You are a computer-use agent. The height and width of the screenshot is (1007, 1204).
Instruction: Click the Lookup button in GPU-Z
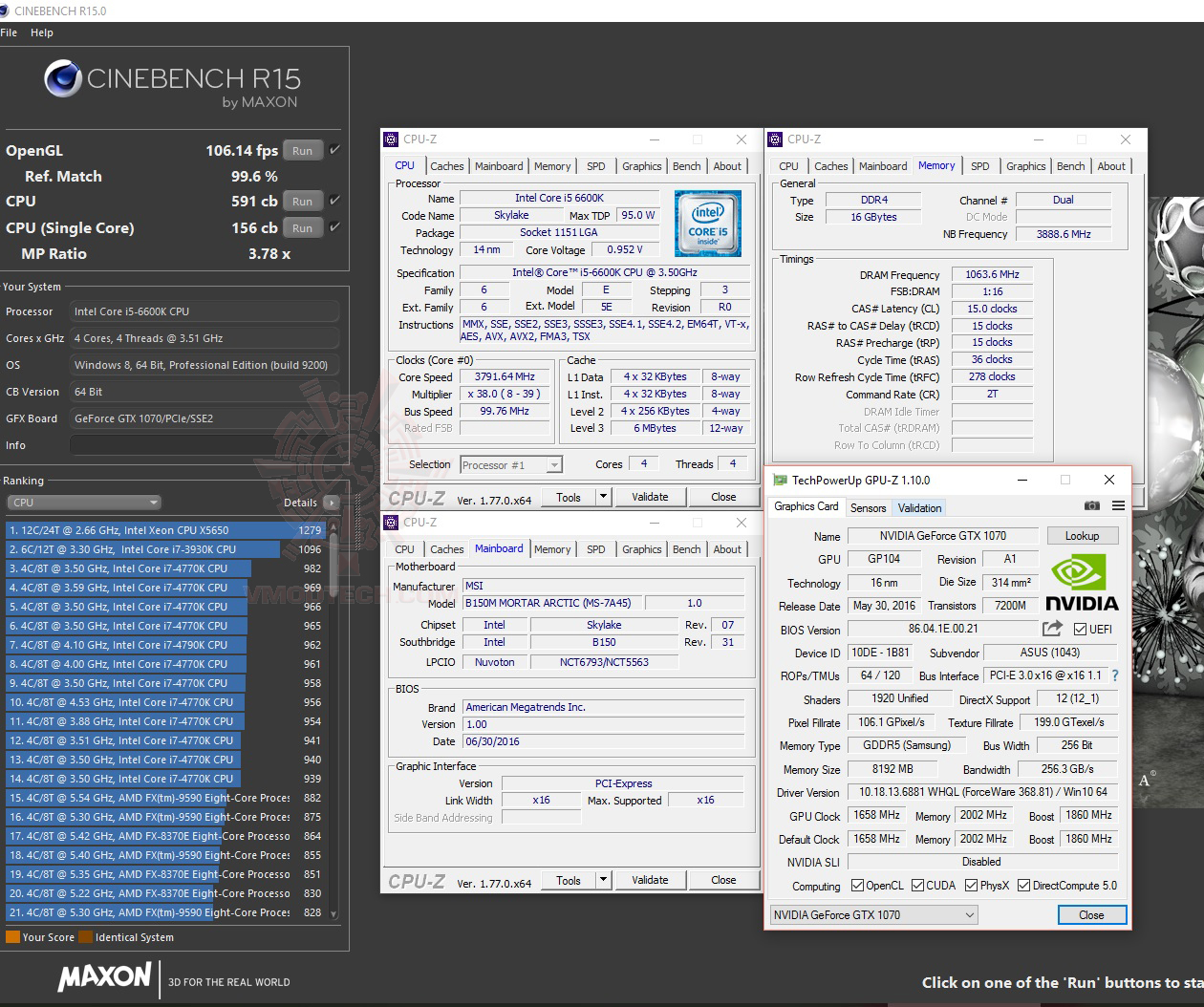(1082, 536)
